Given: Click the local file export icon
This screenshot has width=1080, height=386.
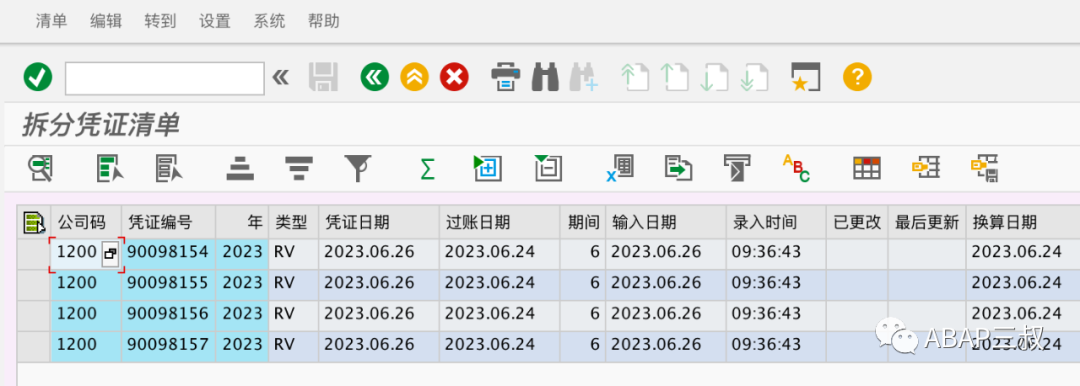Looking at the screenshot, I should pos(678,168).
